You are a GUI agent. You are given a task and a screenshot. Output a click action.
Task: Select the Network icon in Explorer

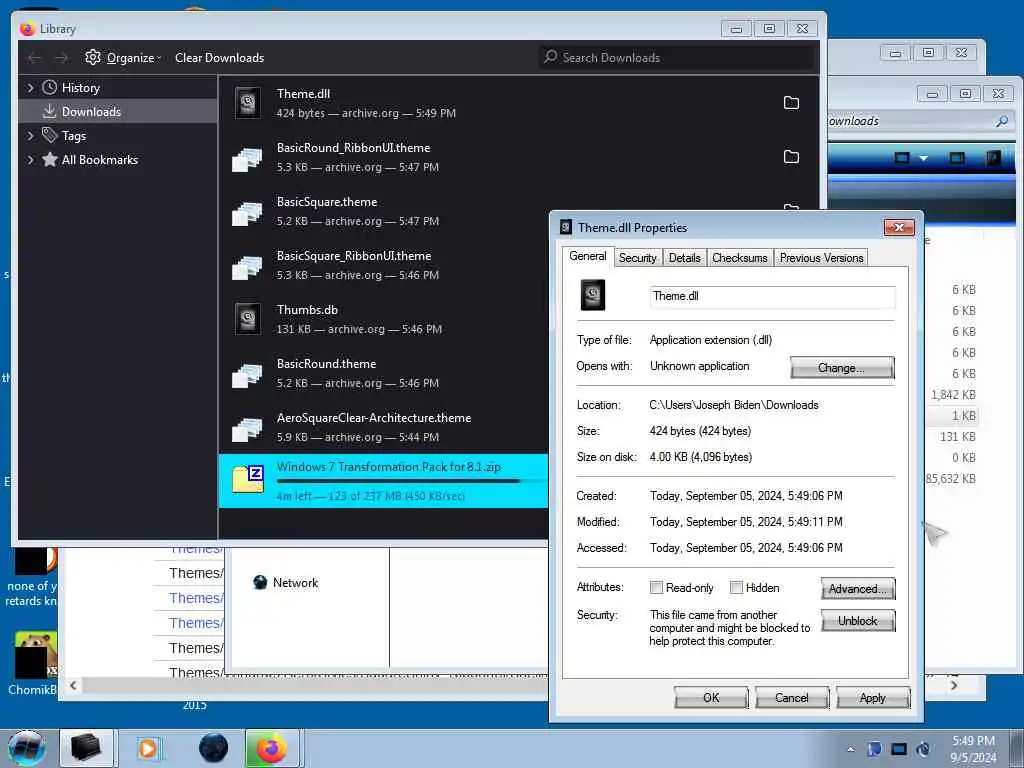[x=260, y=582]
